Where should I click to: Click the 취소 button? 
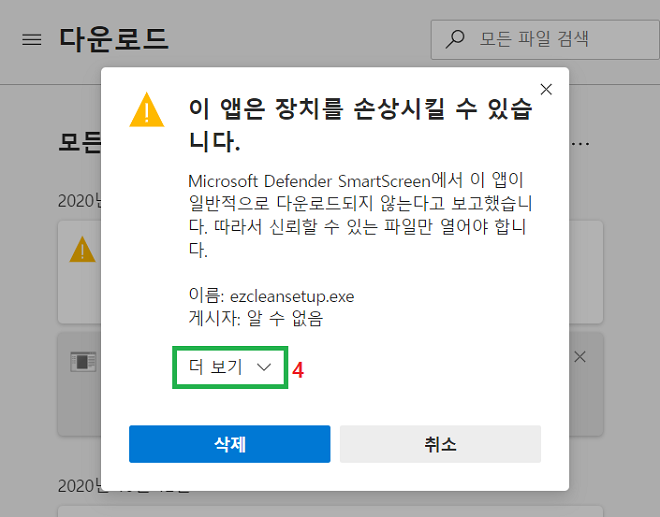click(440, 444)
